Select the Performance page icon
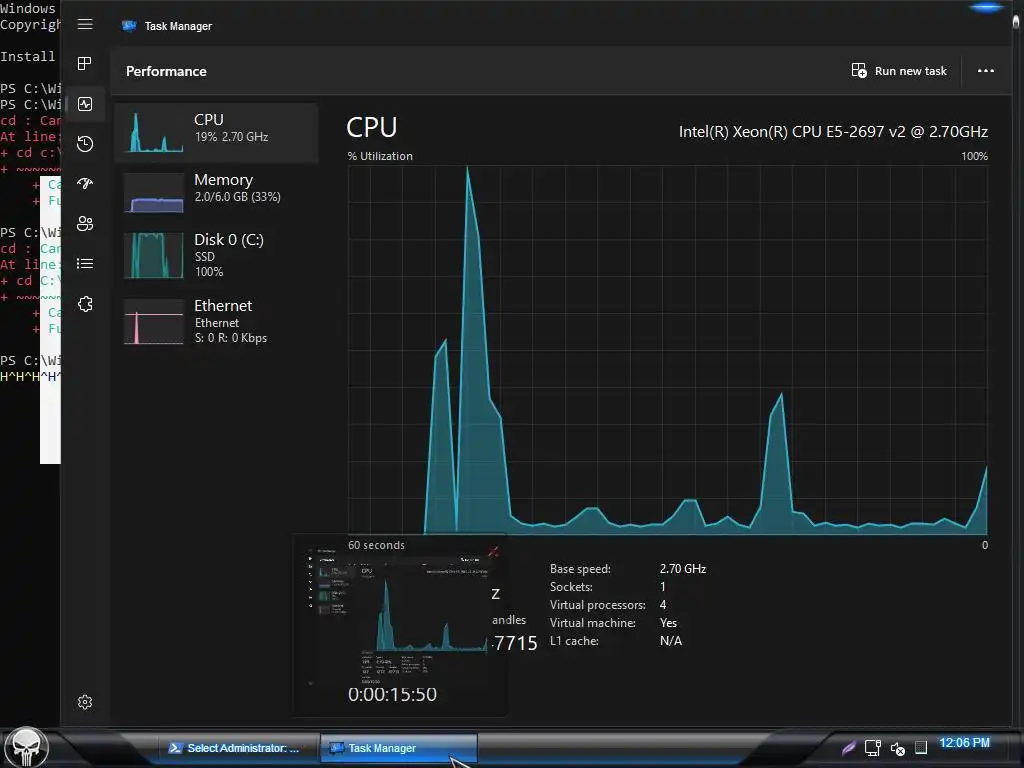 click(85, 104)
